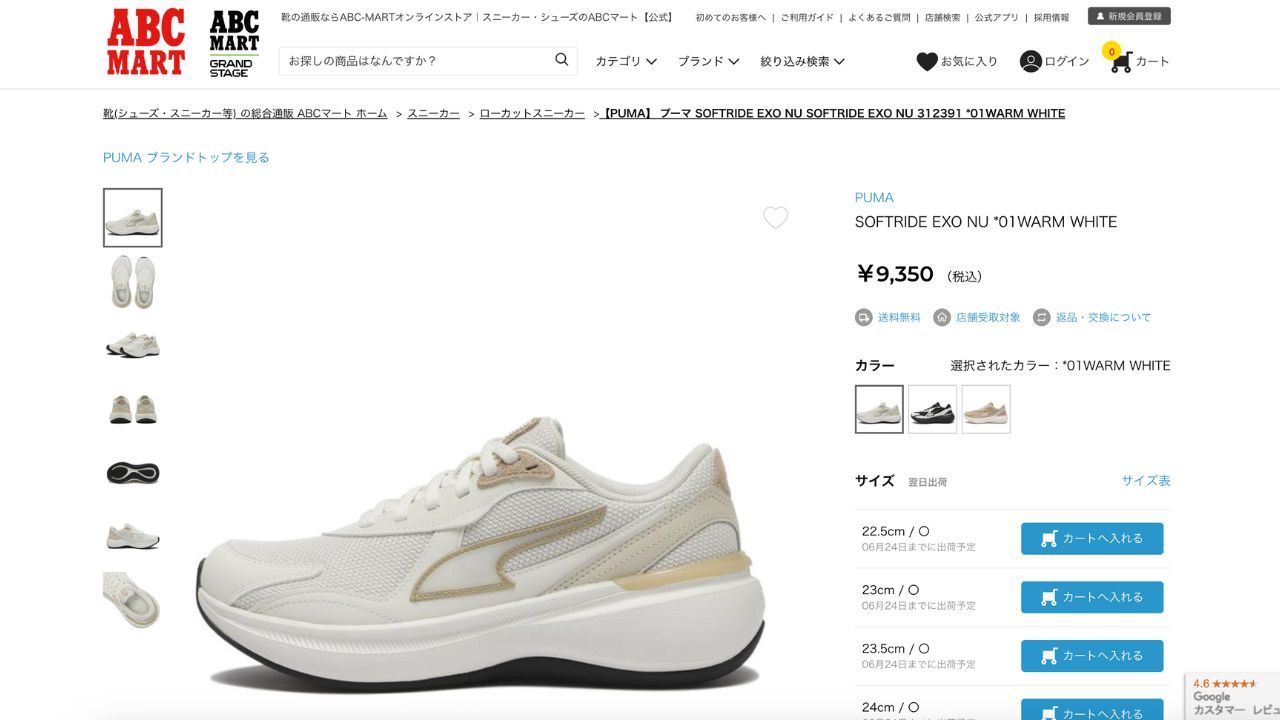Go to ABC MART home logo
This screenshot has width=1280, height=720.
(146, 42)
